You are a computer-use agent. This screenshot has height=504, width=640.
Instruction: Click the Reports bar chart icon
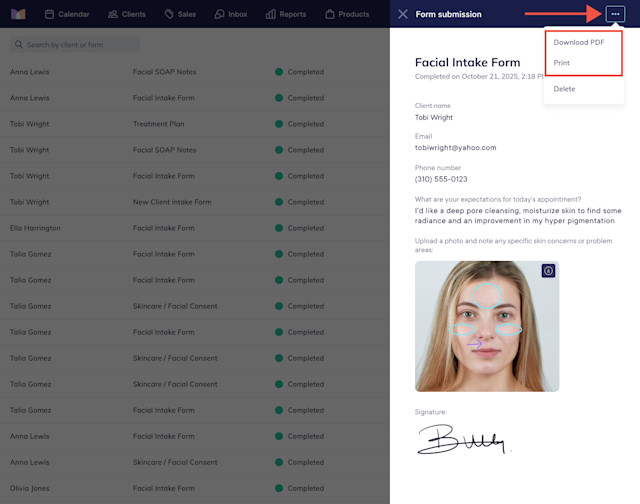coord(270,14)
